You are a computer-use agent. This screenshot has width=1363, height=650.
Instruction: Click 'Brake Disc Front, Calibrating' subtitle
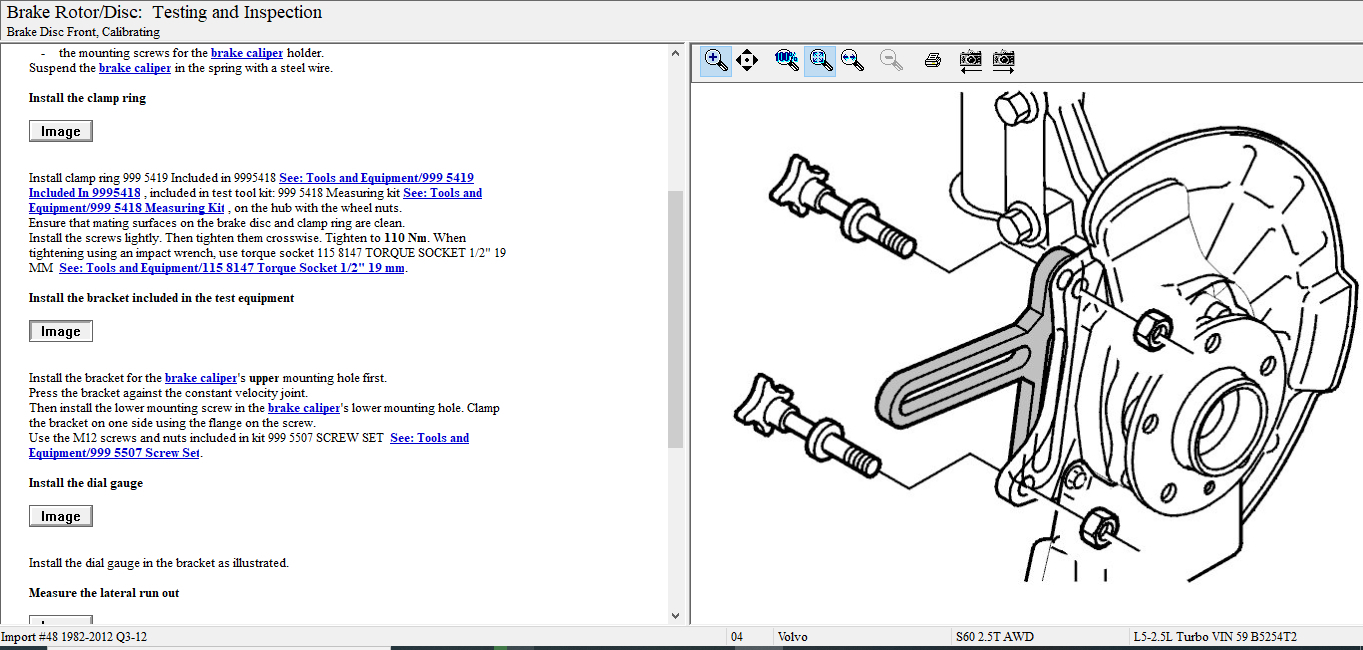[x=83, y=32]
